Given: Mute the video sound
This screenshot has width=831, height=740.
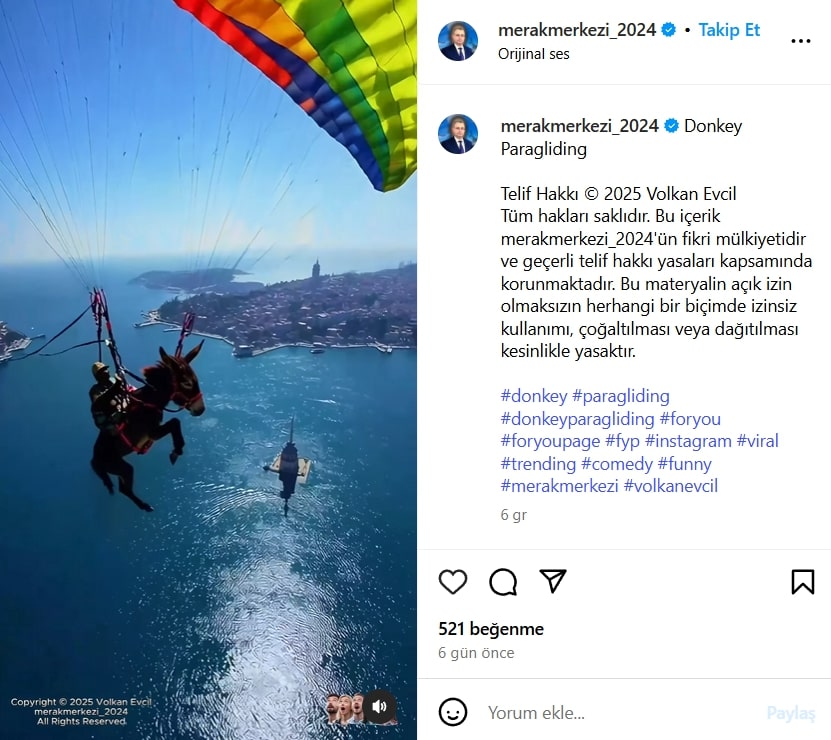Looking at the screenshot, I should [x=379, y=707].
